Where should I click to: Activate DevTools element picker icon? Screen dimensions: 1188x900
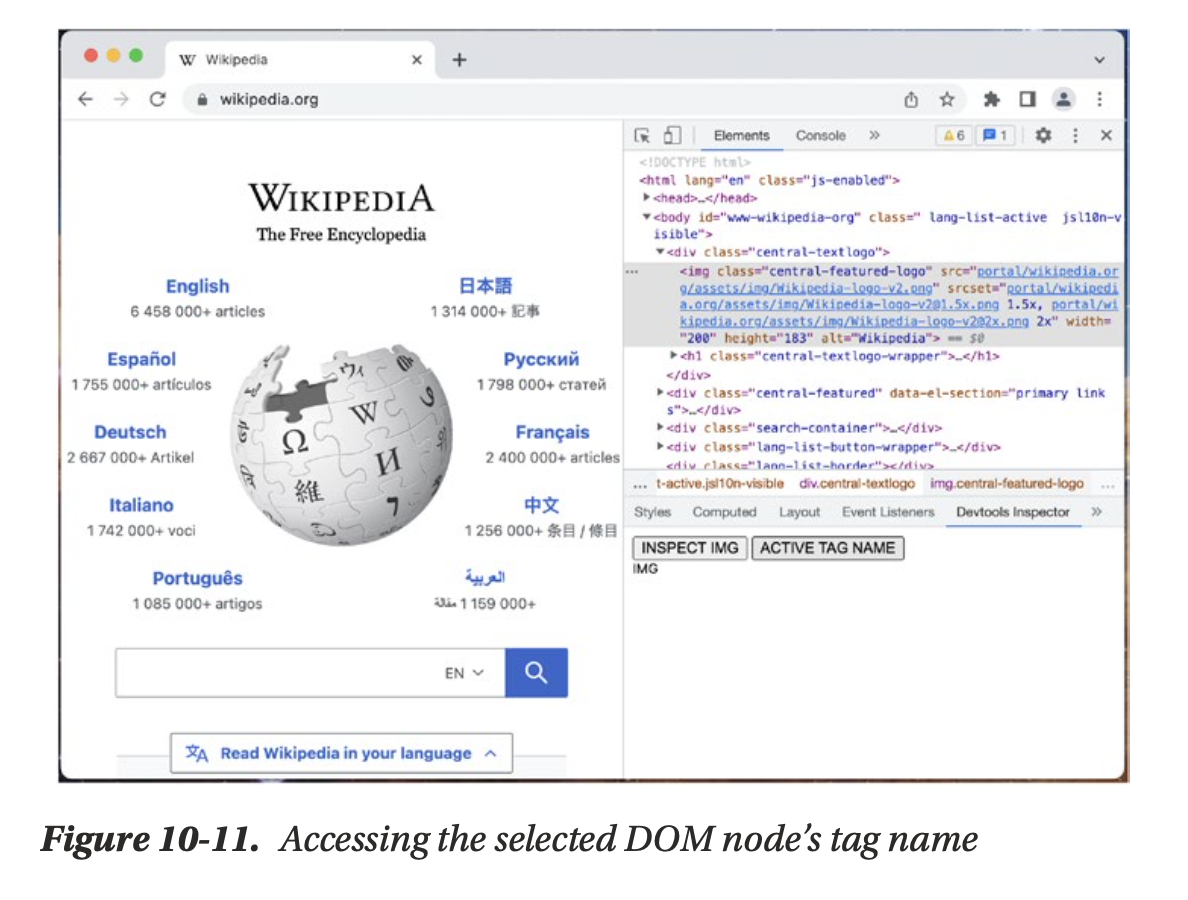tap(643, 136)
